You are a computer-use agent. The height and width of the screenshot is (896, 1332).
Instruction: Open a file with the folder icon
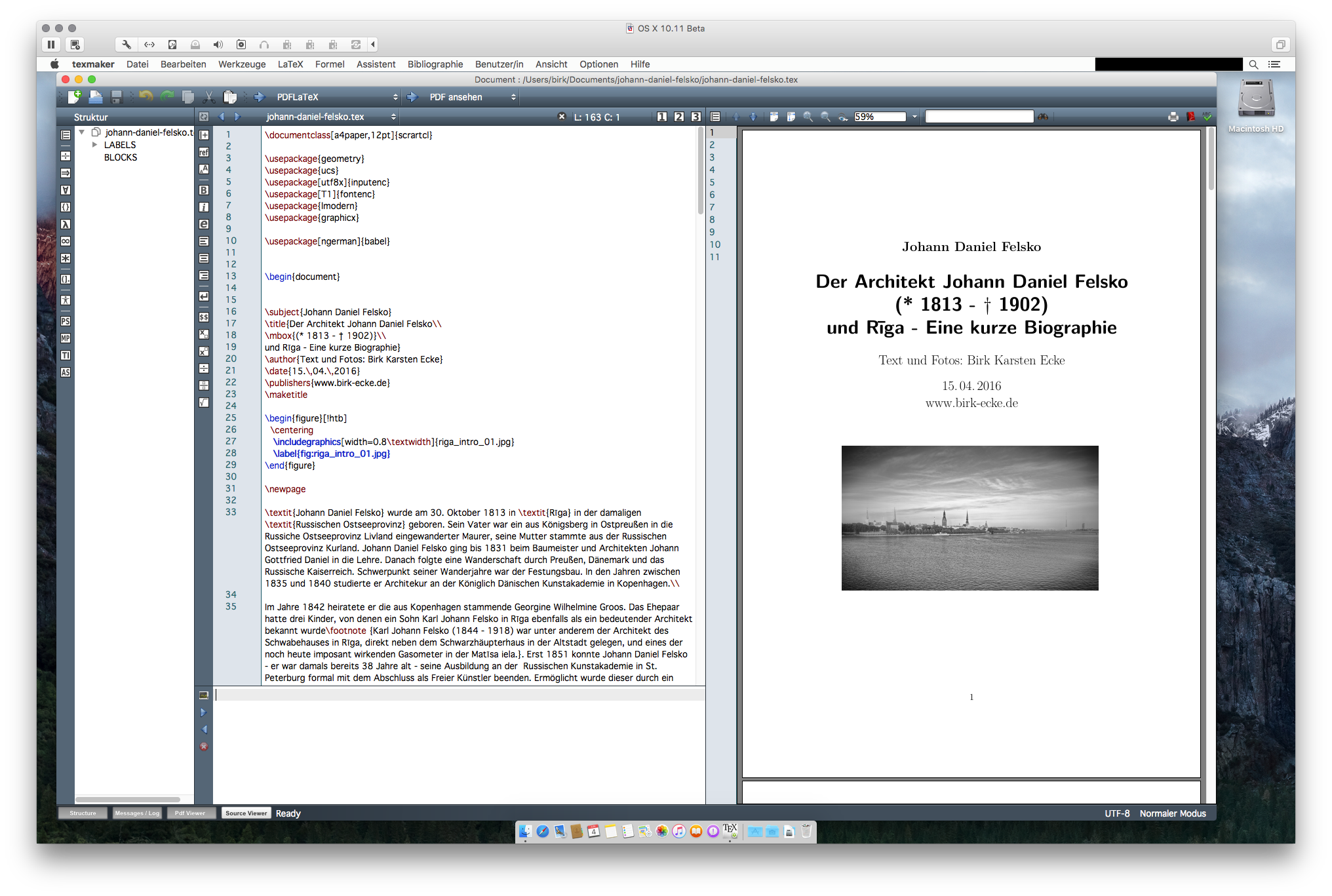(96, 97)
